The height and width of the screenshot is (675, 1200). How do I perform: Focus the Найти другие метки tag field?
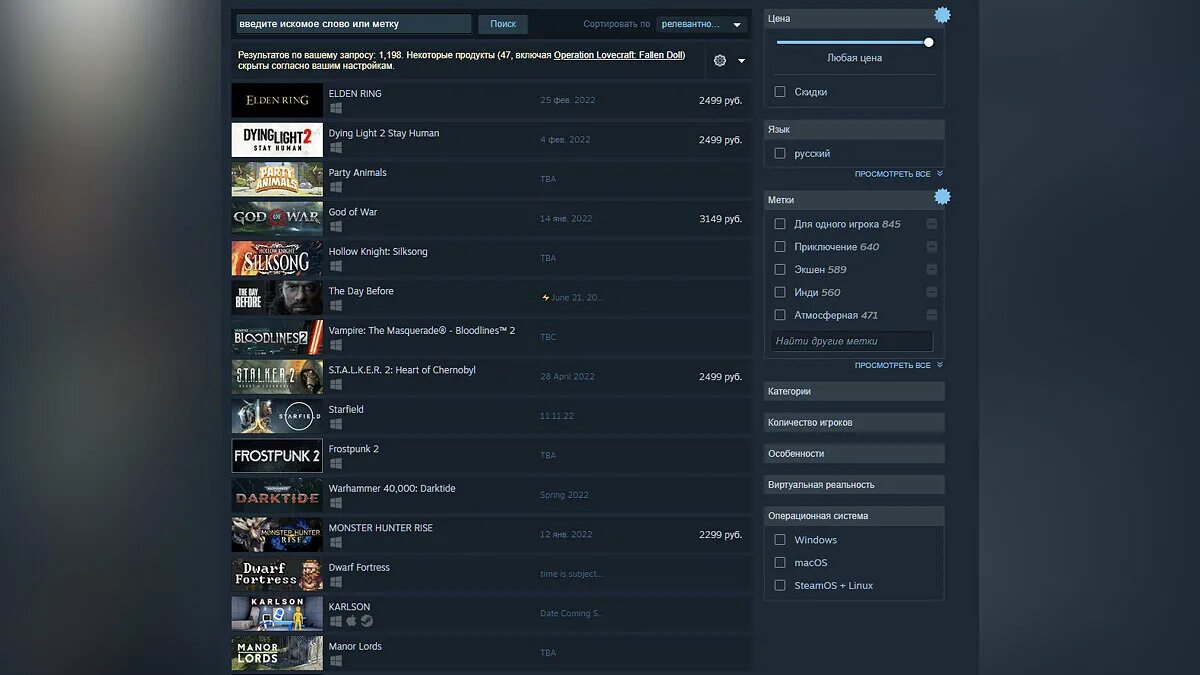(852, 341)
